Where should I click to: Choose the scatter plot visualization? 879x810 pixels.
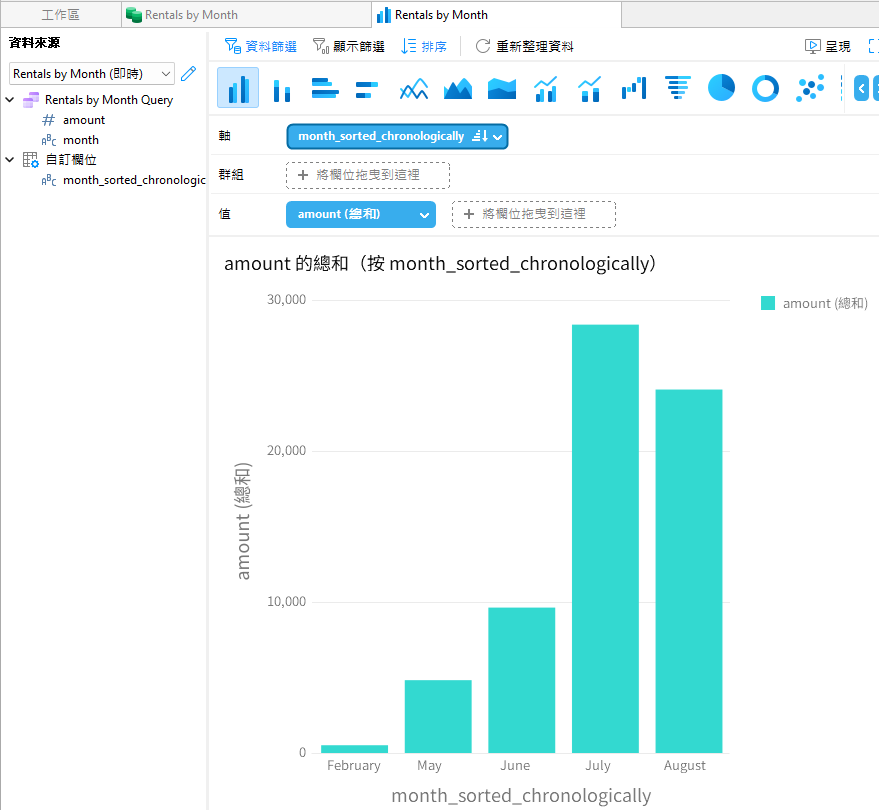(x=808, y=88)
